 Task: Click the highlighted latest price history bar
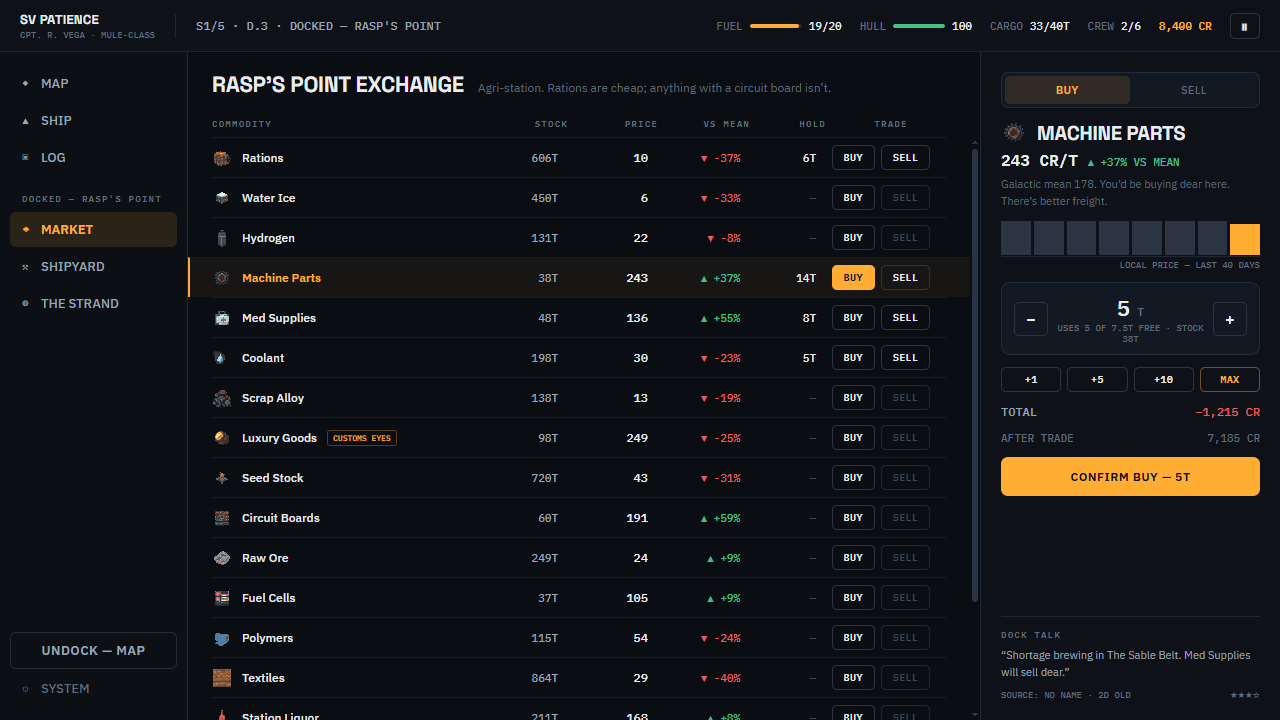pyautogui.click(x=1245, y=239)
